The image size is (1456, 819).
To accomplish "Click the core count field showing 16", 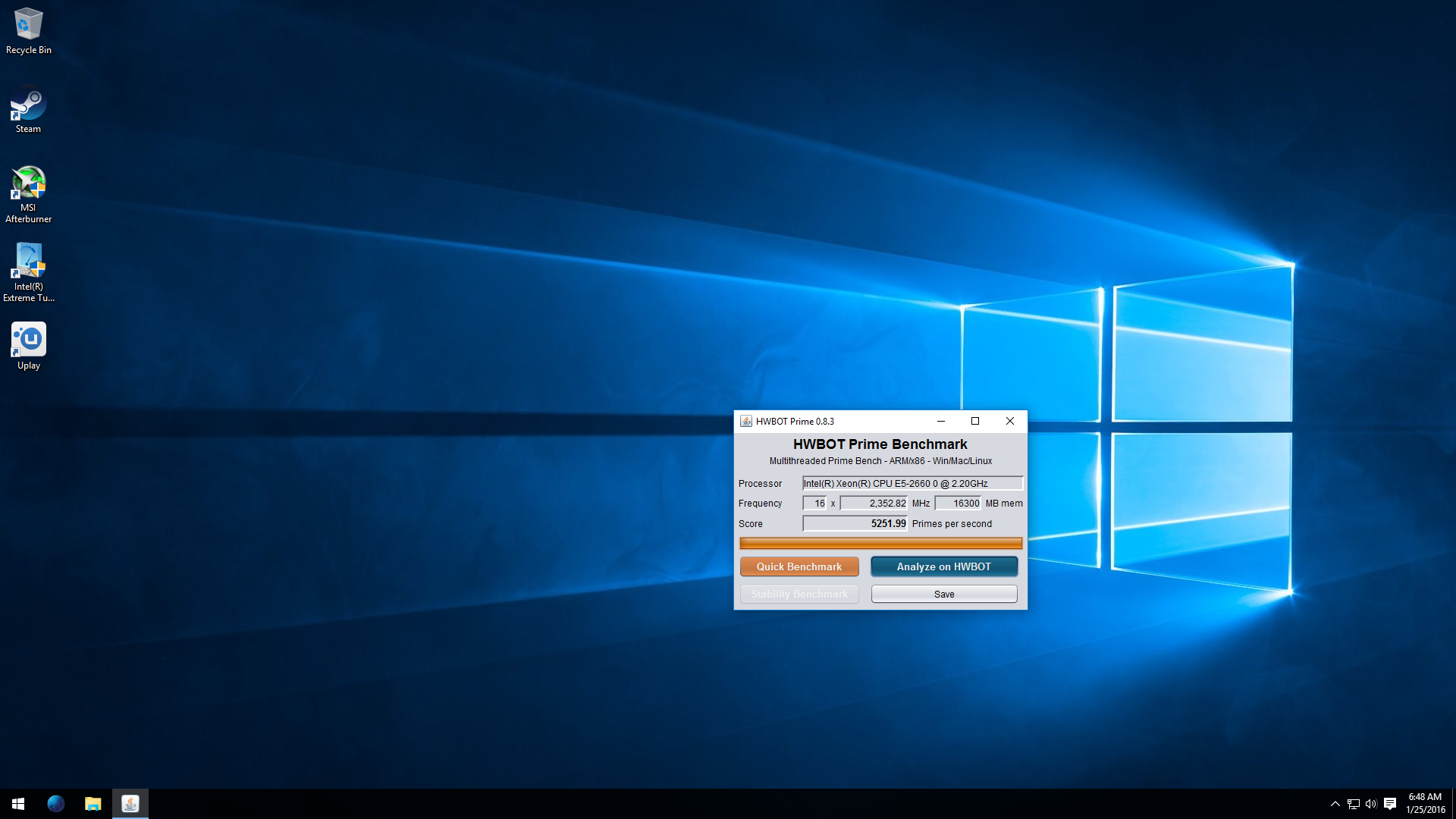I will [815, 504].
